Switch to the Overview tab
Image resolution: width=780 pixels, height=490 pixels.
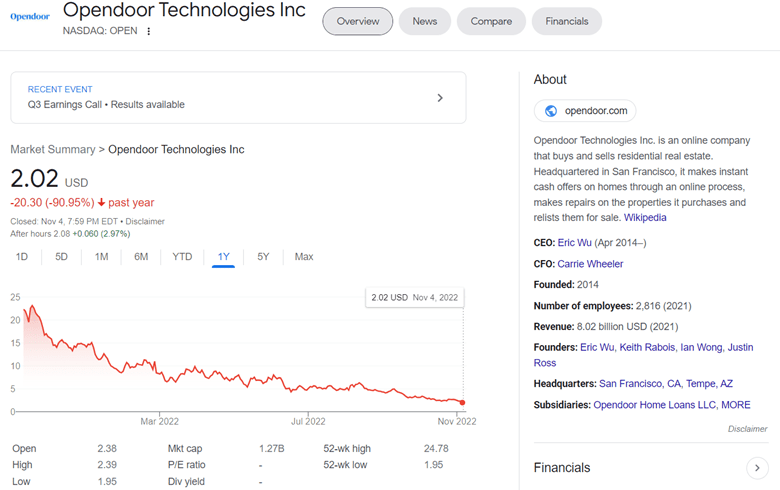[358, 21]
